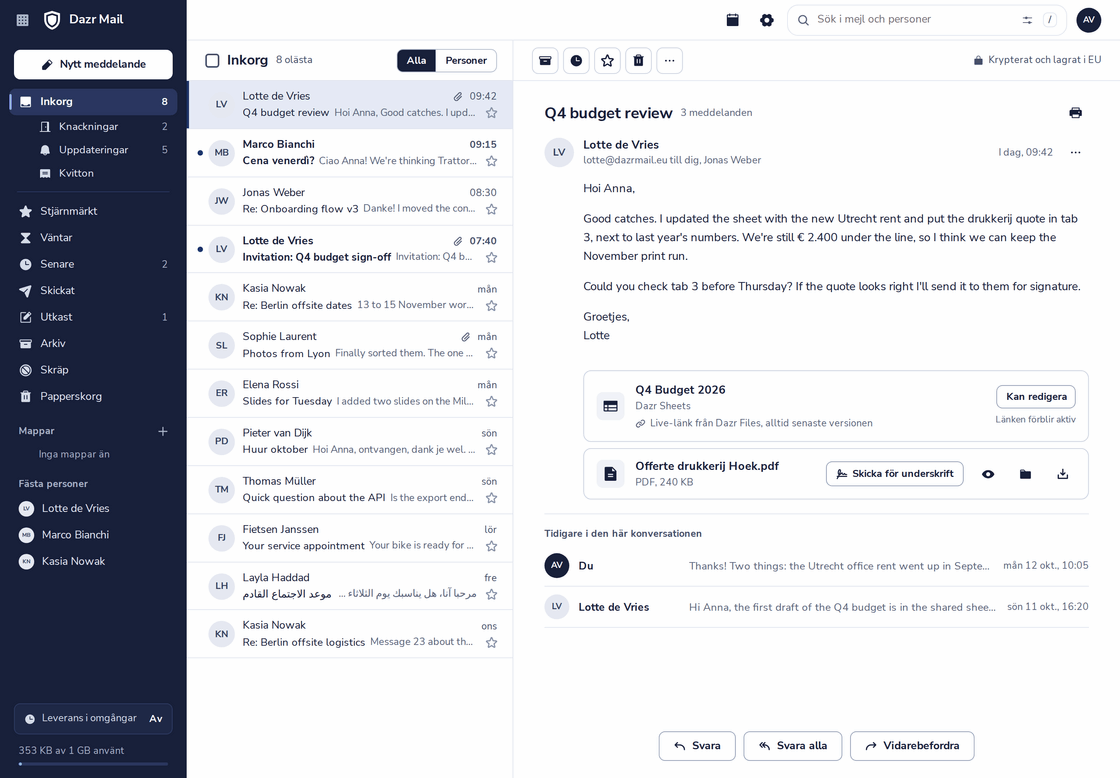1120x778 pixels.
Task: Open pinned person Kasia Nowak
Action: click(93, 562)
